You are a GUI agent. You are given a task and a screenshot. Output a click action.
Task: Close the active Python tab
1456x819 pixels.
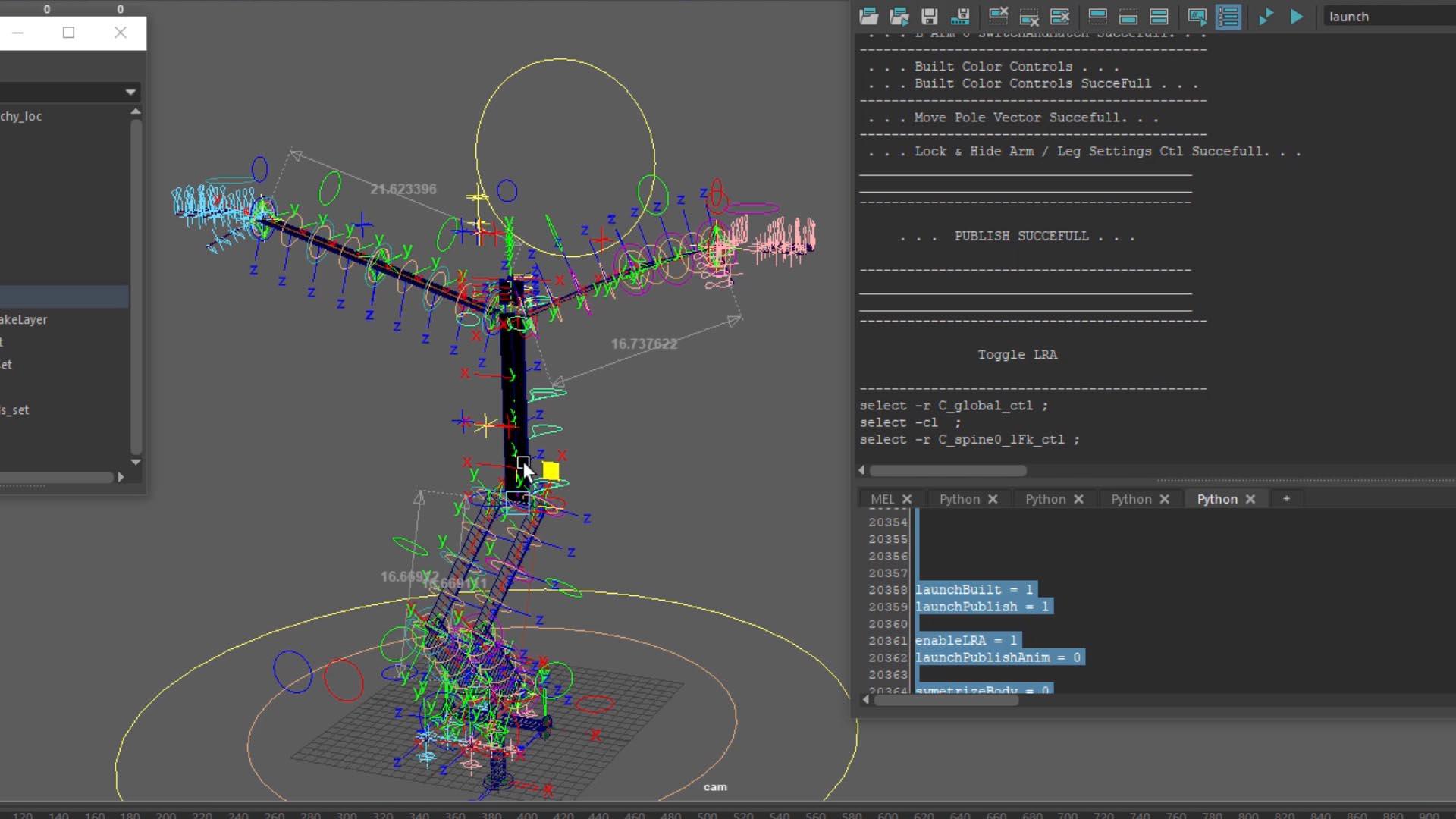click(1250, 499)
